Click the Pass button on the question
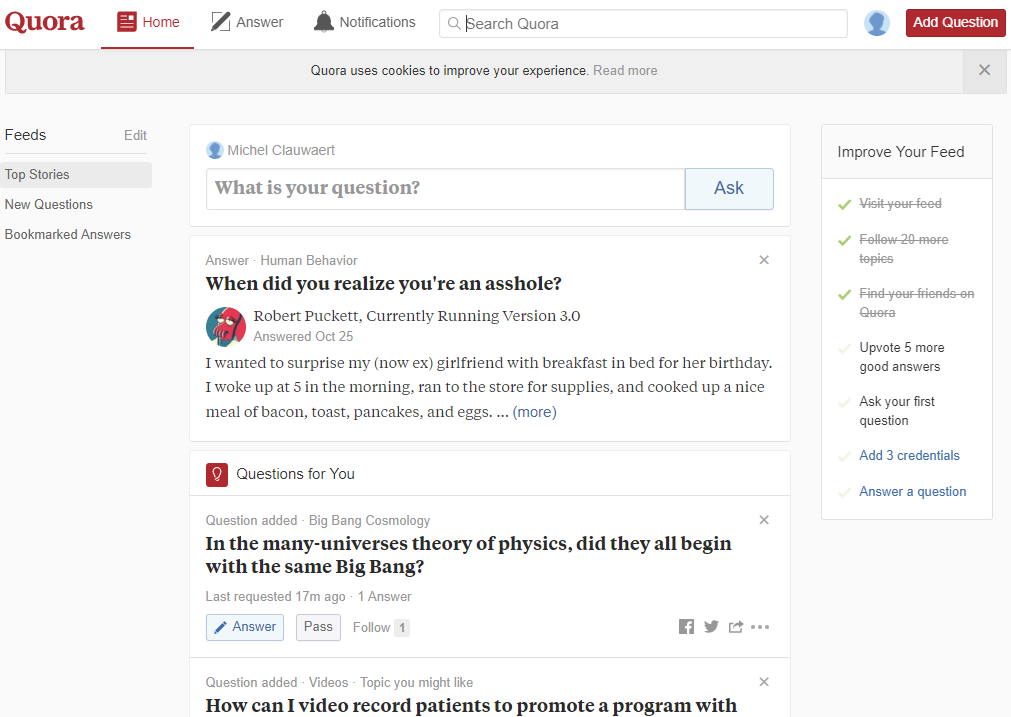The image size is (1011, 717). [x=318, y=627]
